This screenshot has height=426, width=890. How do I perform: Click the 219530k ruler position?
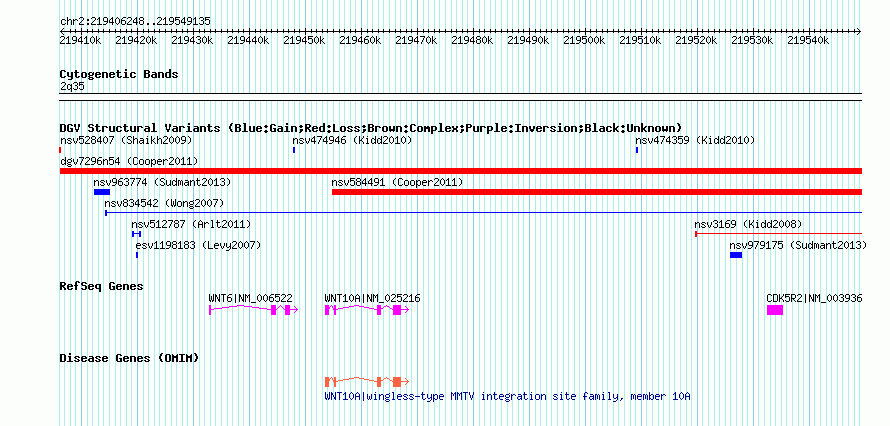point(752,40)
